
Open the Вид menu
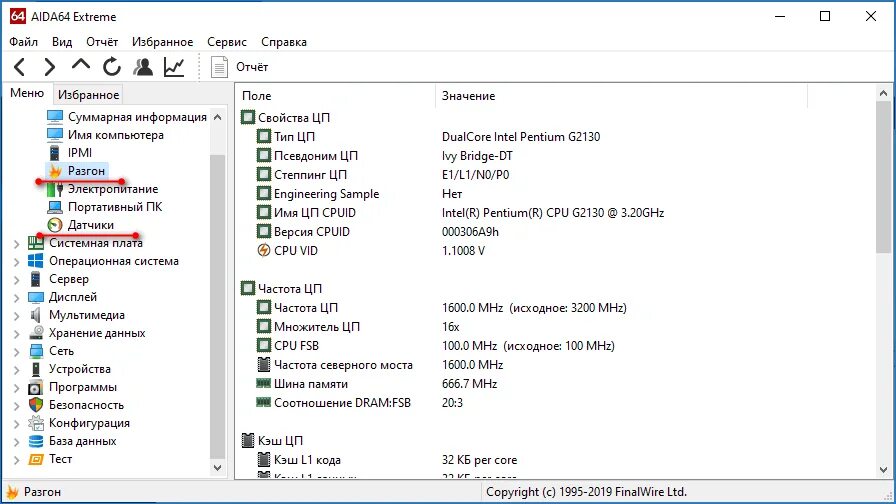tap(62, 42)
